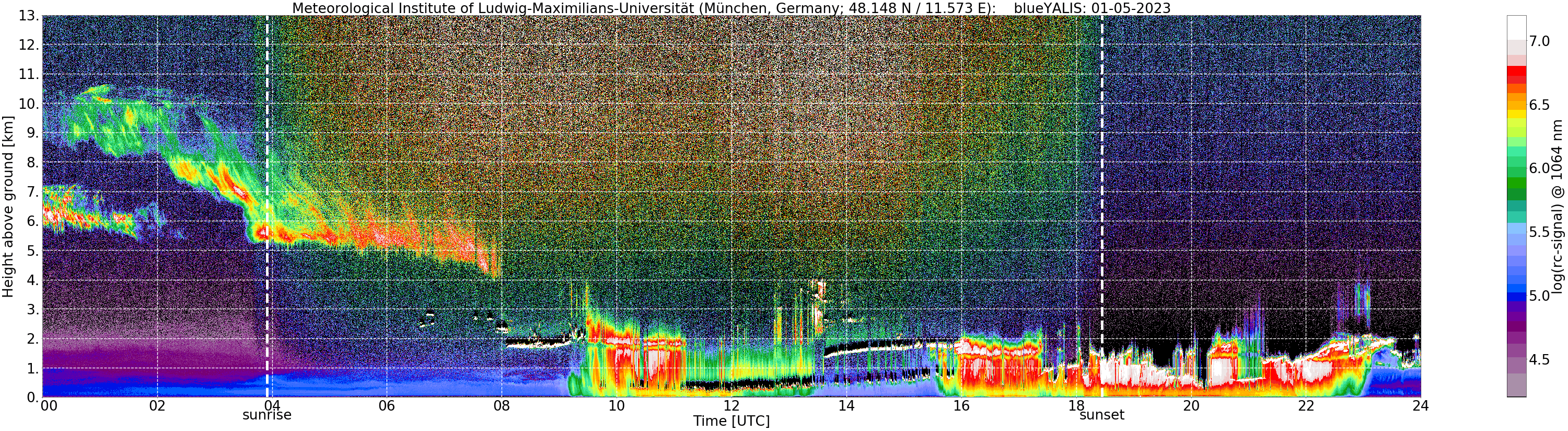Click the height-axis tick label '0.'
The width and height of the screenshot is (1568, 431).
pyautogui.click(x=32, y=398)
